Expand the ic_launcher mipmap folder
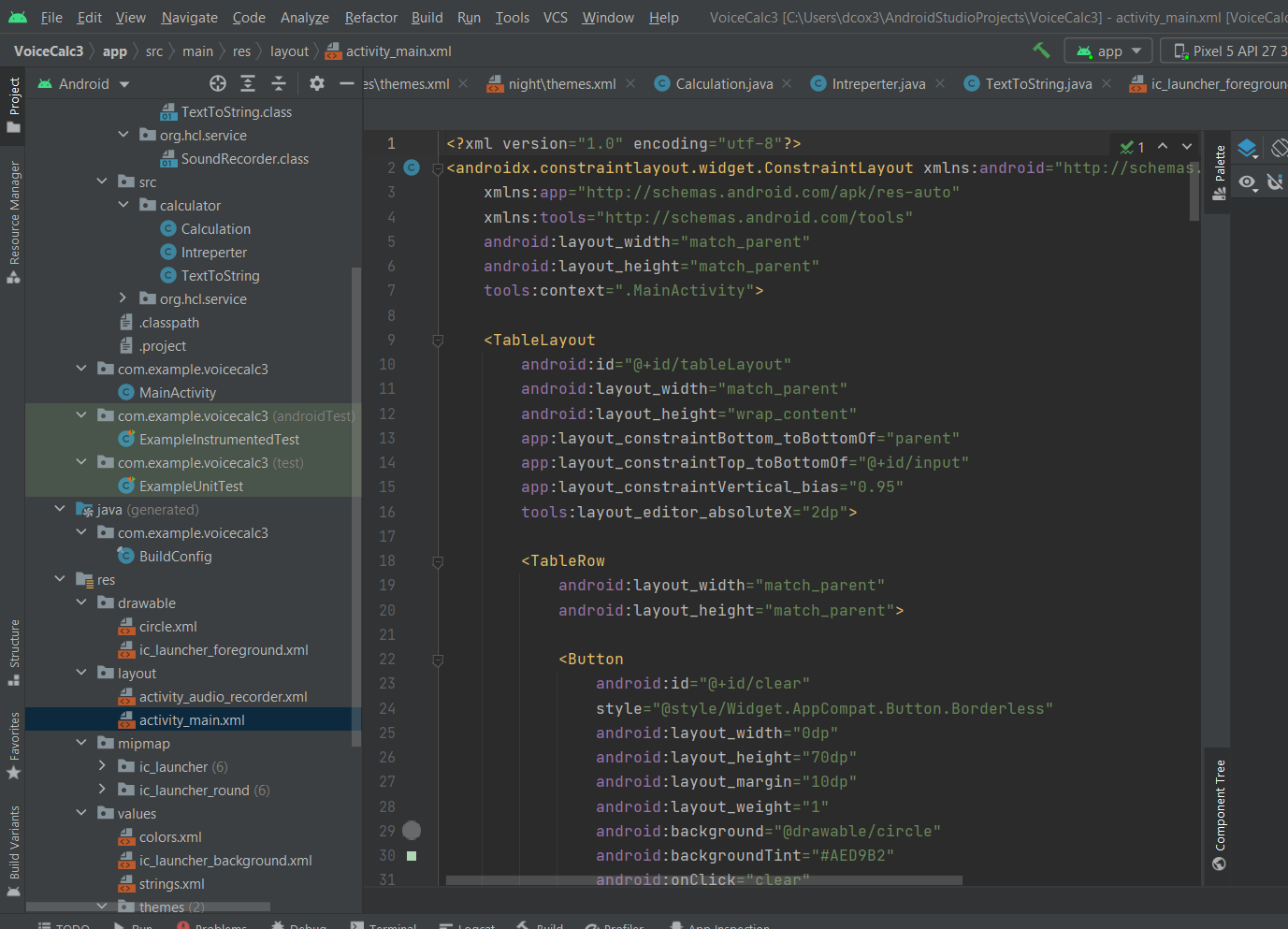Screen dimensions: 1288x929 coord(103,767)
